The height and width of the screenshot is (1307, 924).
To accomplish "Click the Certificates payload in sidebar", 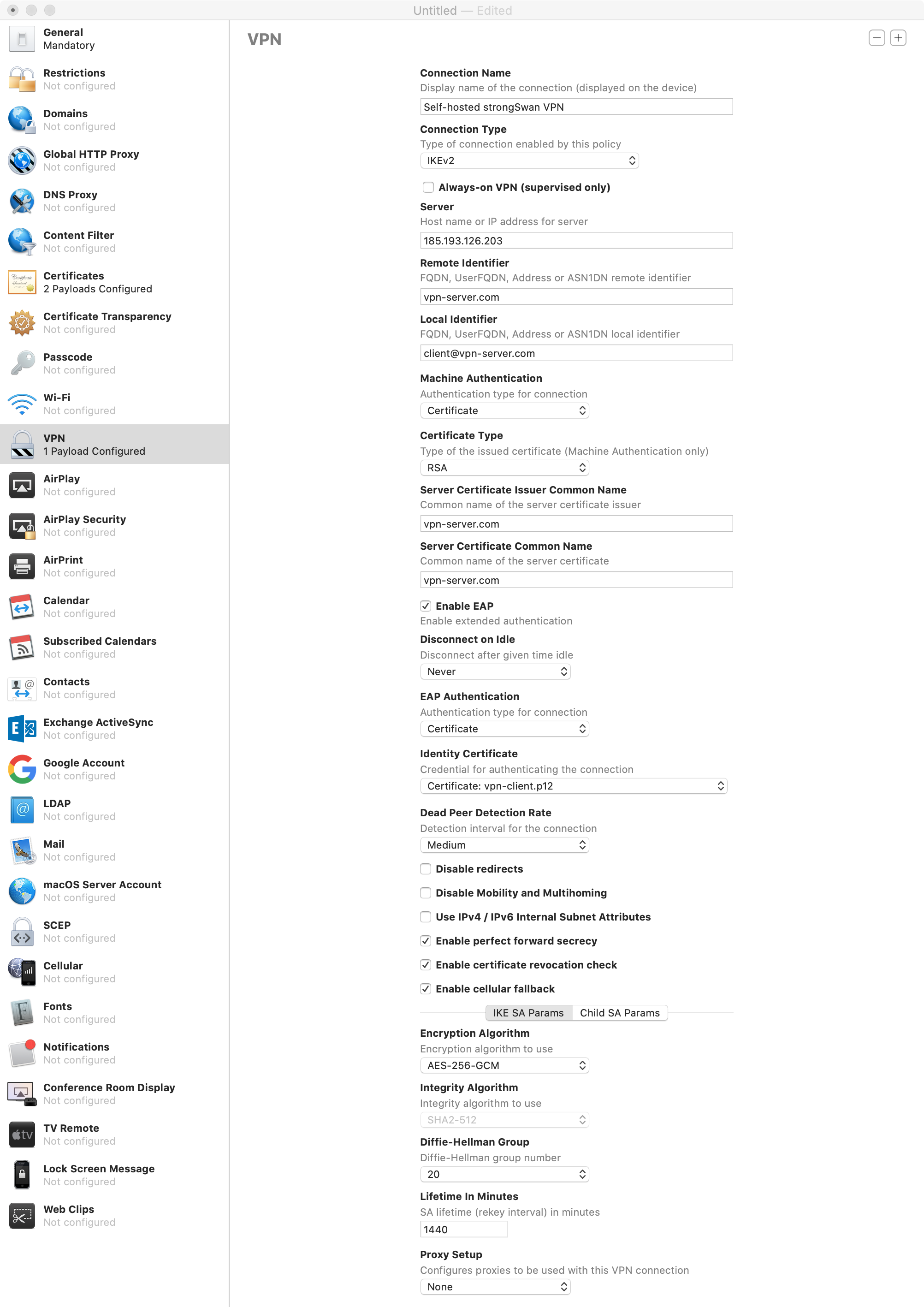I will [x=115, y=281].
